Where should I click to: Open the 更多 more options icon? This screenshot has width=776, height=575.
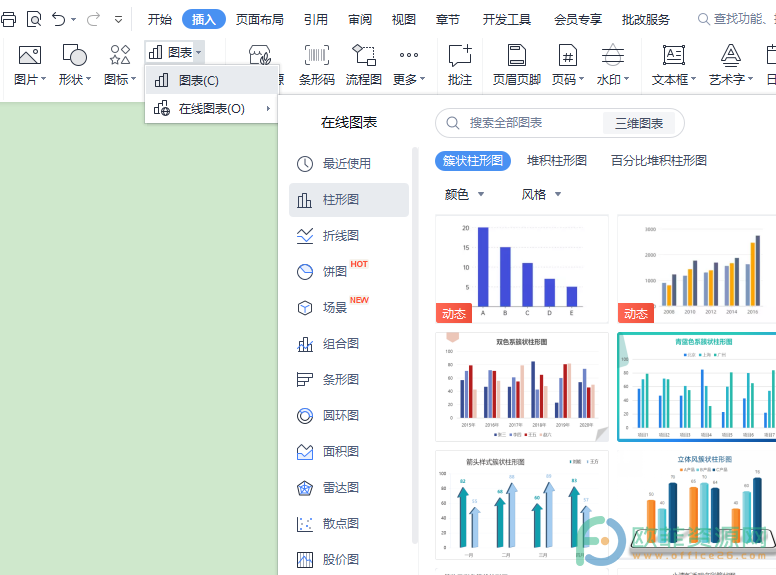pyautogui.click(x=409, y=55)
